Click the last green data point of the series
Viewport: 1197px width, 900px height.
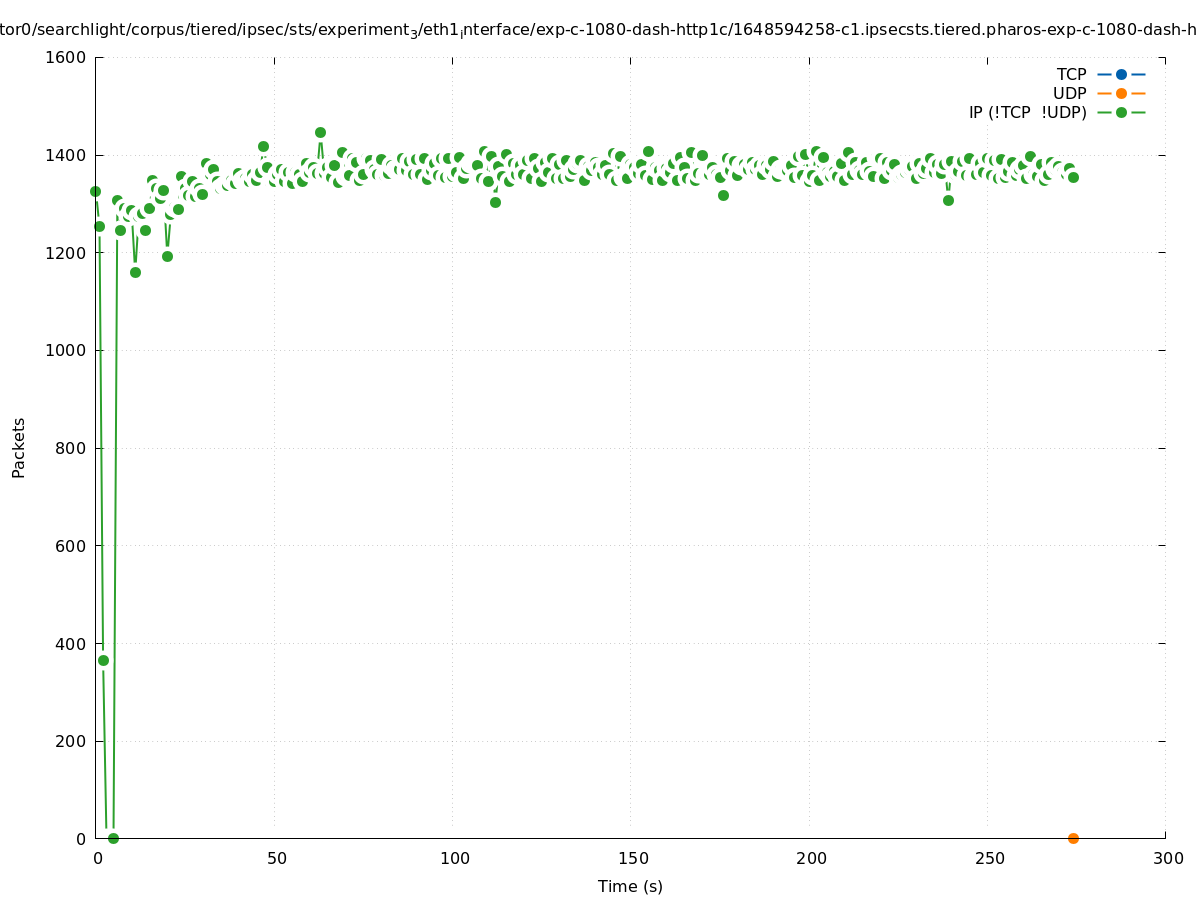click(x=1073, y=177)
